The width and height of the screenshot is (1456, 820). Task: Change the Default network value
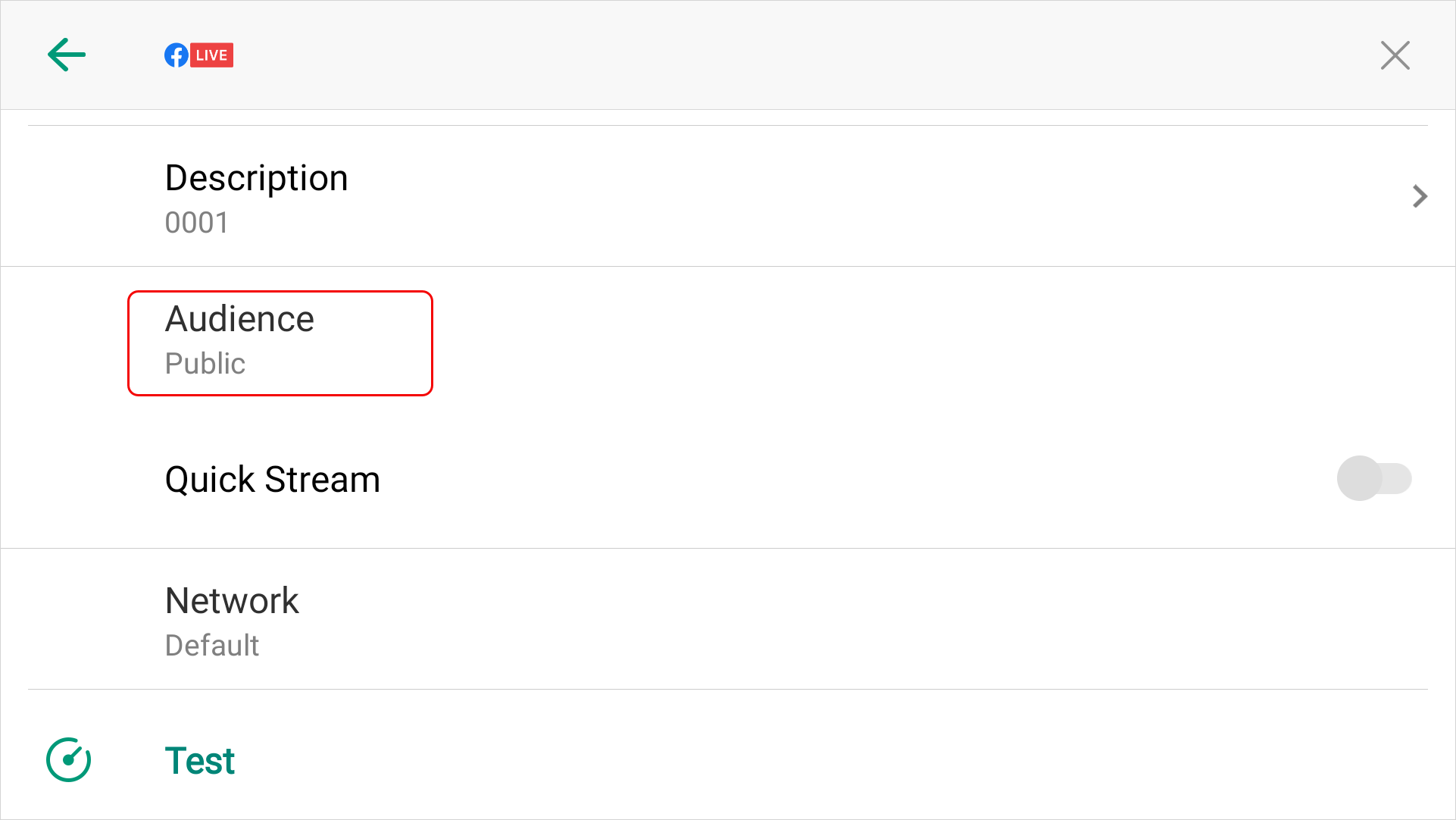click(212, 646)
